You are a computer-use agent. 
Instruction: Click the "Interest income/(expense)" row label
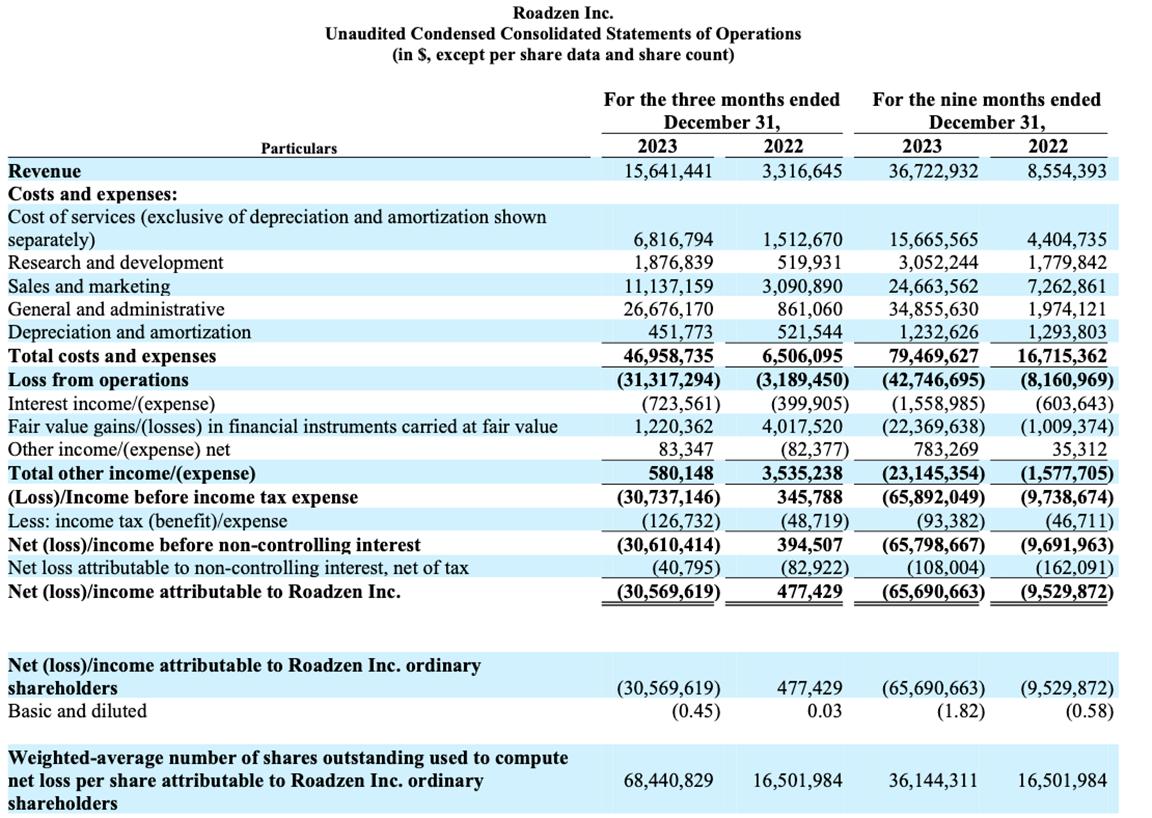pyautogui.click(x=112, y=403)
